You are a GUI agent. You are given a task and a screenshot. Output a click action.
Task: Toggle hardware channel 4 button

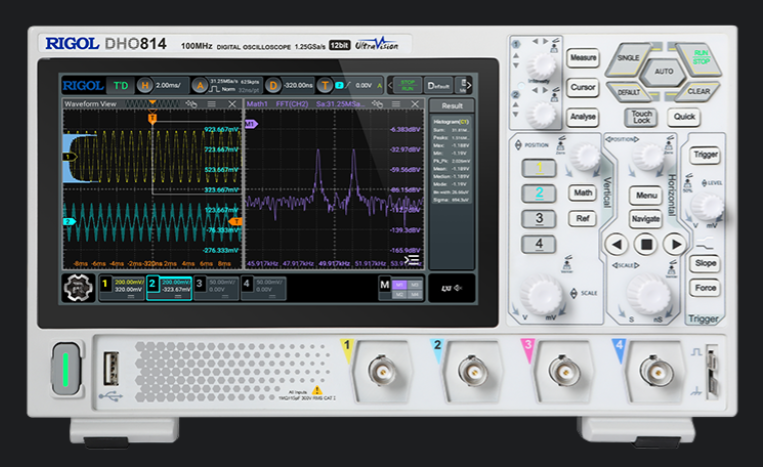point(539,244)
